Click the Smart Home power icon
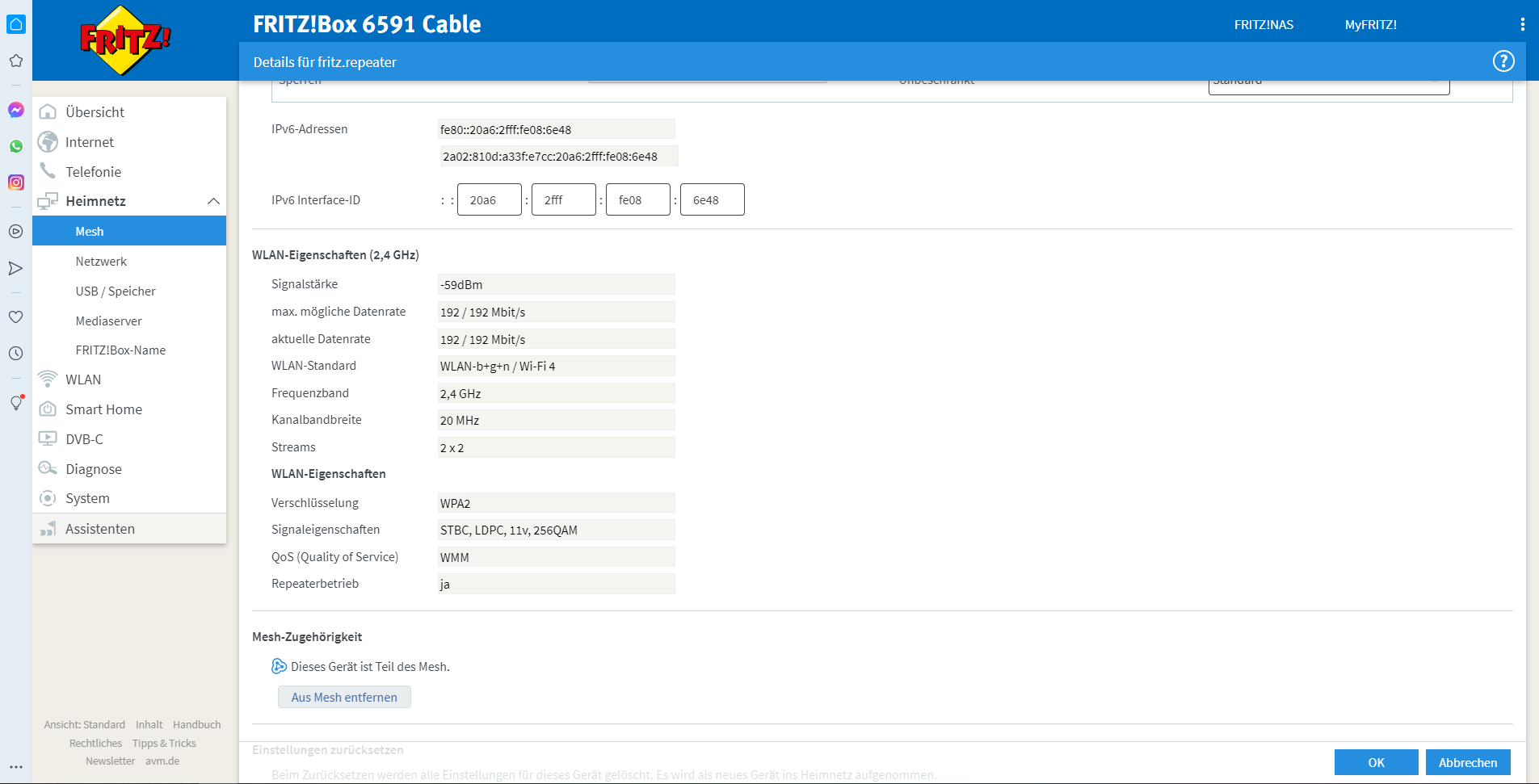The image size is (1539, 784). click(x=48, y=409)
